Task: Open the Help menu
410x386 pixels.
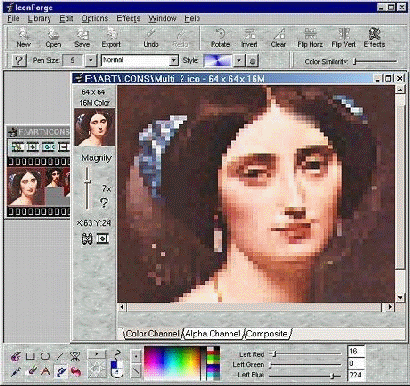Action: [192, 18]
